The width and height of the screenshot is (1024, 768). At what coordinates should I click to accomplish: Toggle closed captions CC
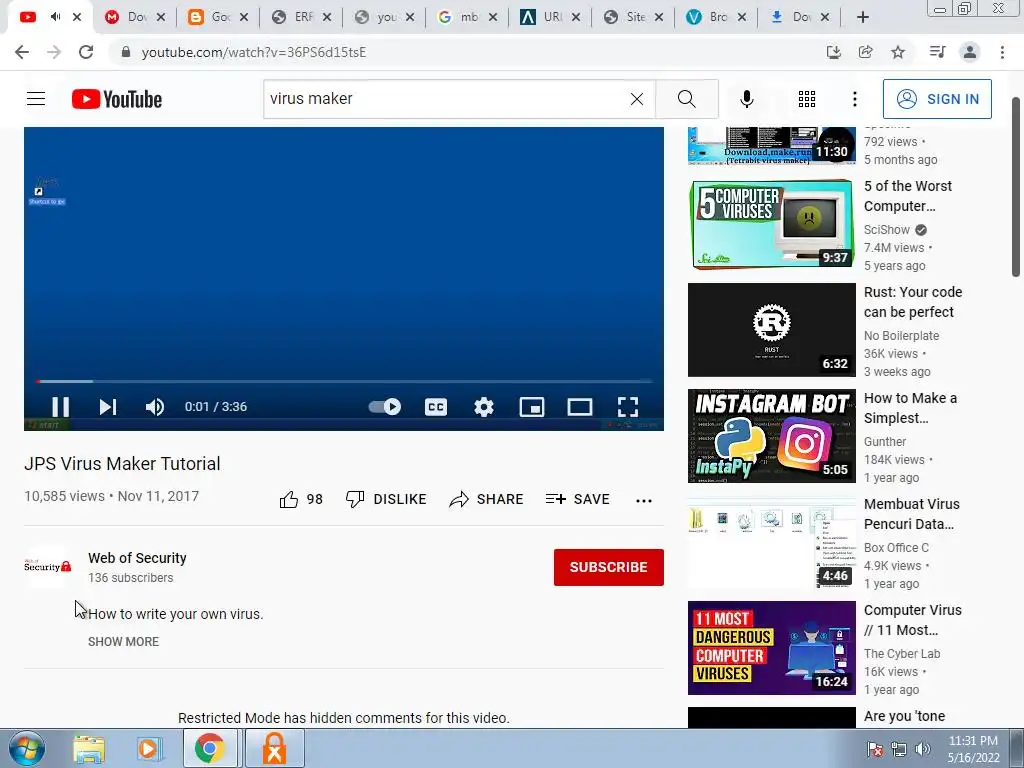tap(436, 407)
